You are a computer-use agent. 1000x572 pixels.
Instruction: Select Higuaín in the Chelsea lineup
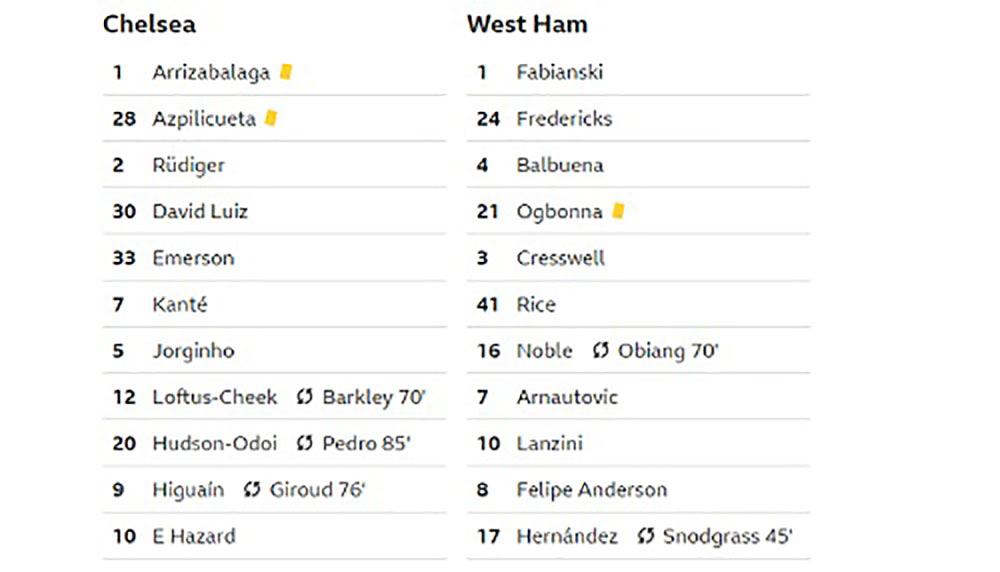188,490
